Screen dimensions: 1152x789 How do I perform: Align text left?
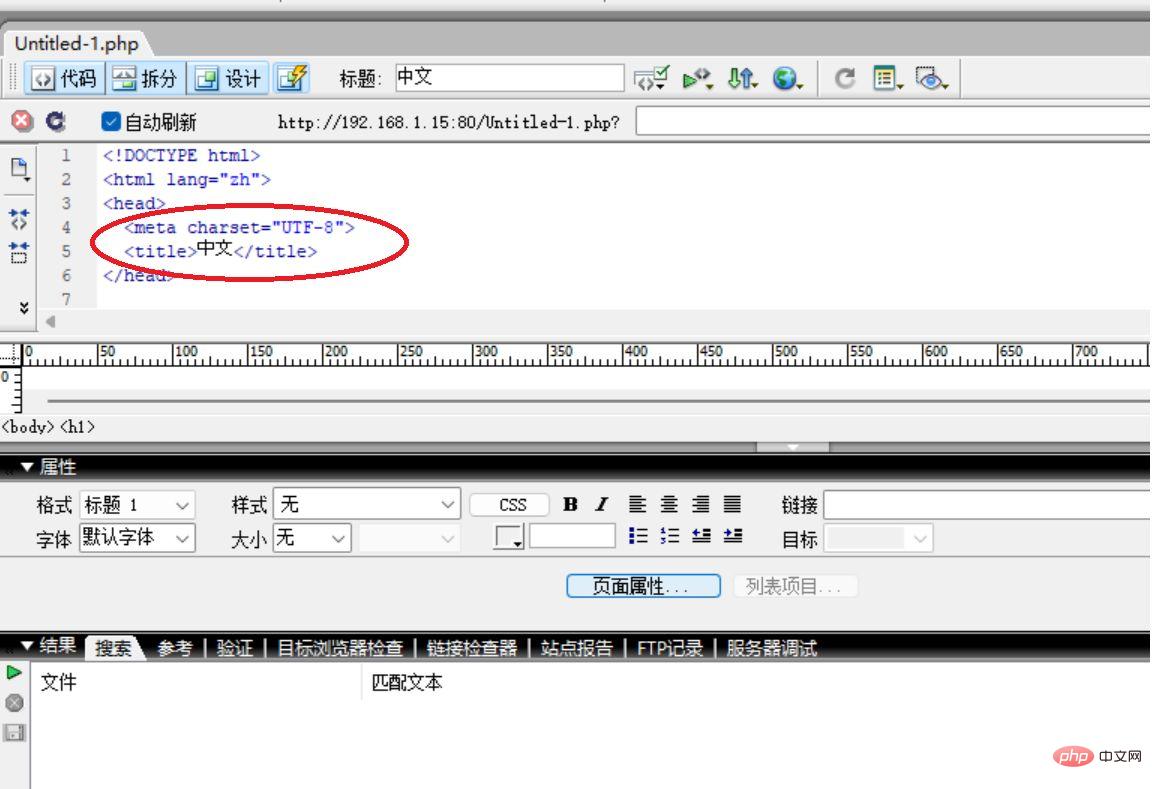pyautogui.click(x=637, y=504)
